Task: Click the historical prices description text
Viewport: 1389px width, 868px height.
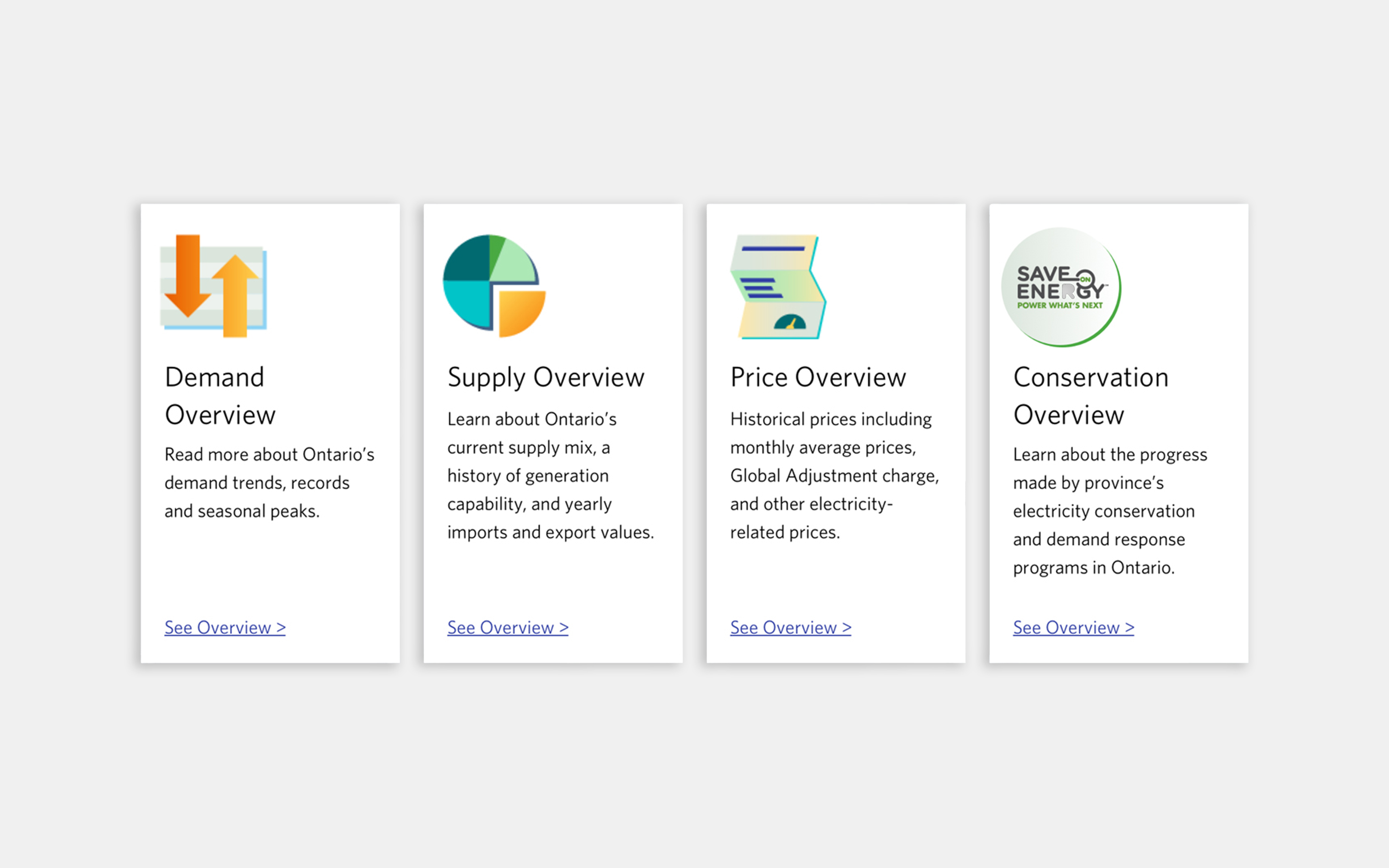Action: click(834, 475)
